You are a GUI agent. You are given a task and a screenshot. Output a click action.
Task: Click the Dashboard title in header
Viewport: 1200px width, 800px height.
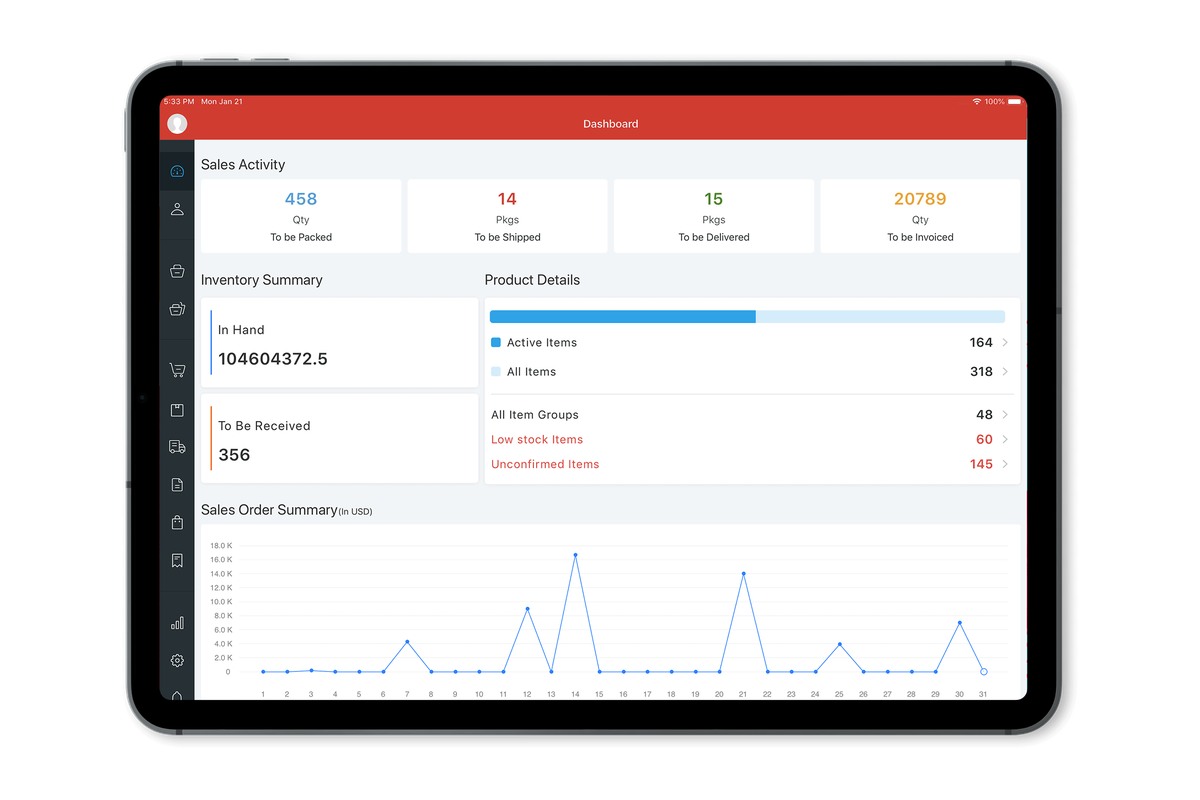point(610,124)
